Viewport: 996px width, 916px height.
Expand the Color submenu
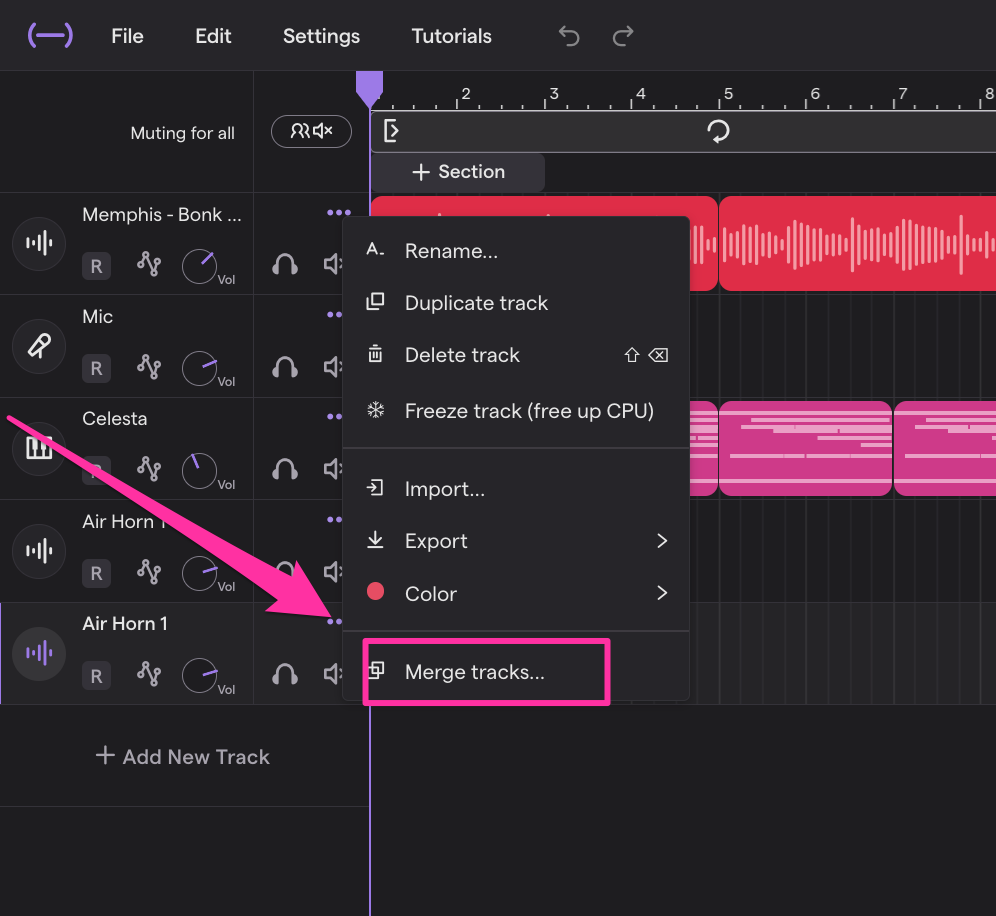pos(516,593)
